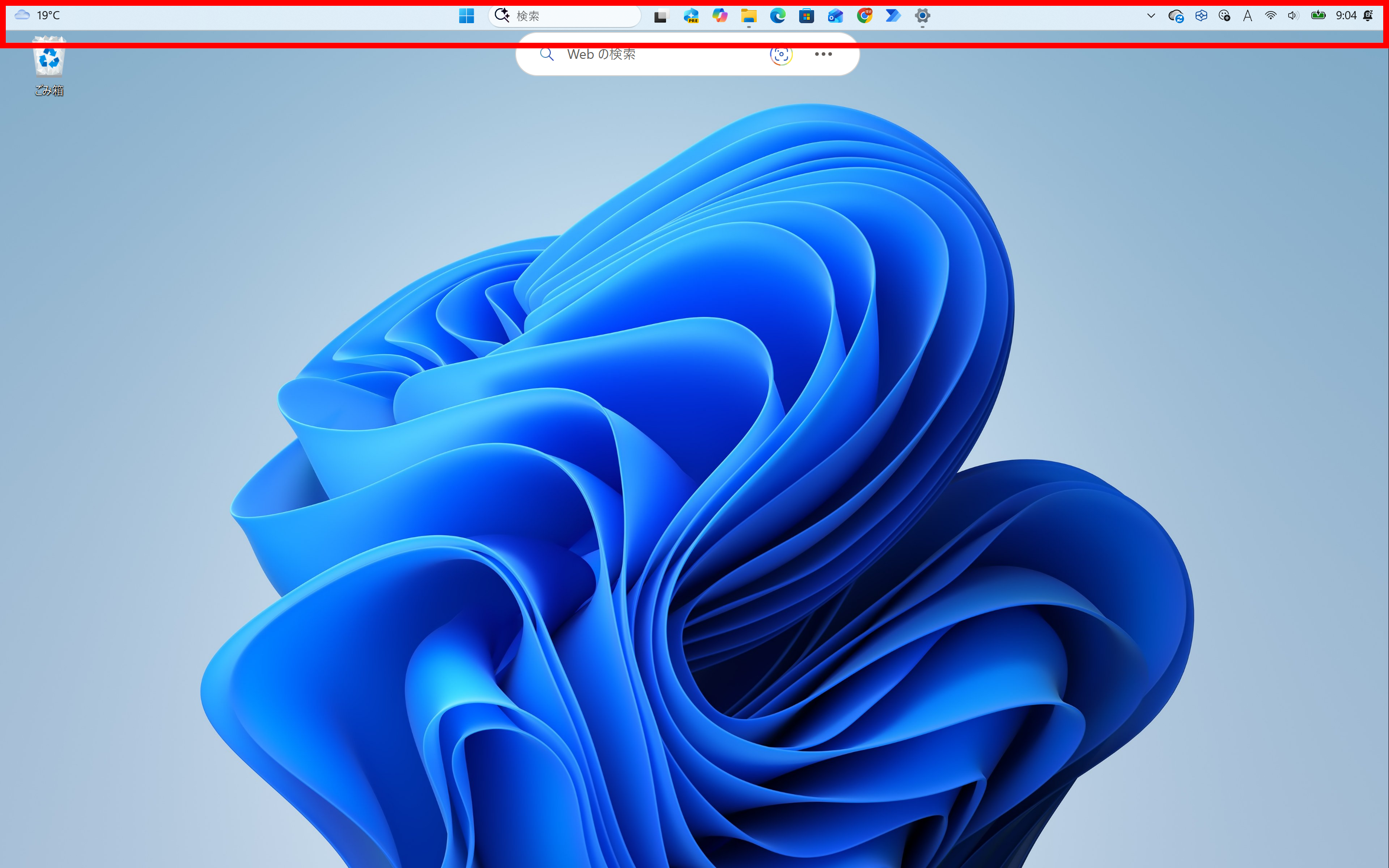The height and width of the screenshot is (868, 1389).
Task: Open the OneDrive sync status icon
Action: tap(1175, 15)
